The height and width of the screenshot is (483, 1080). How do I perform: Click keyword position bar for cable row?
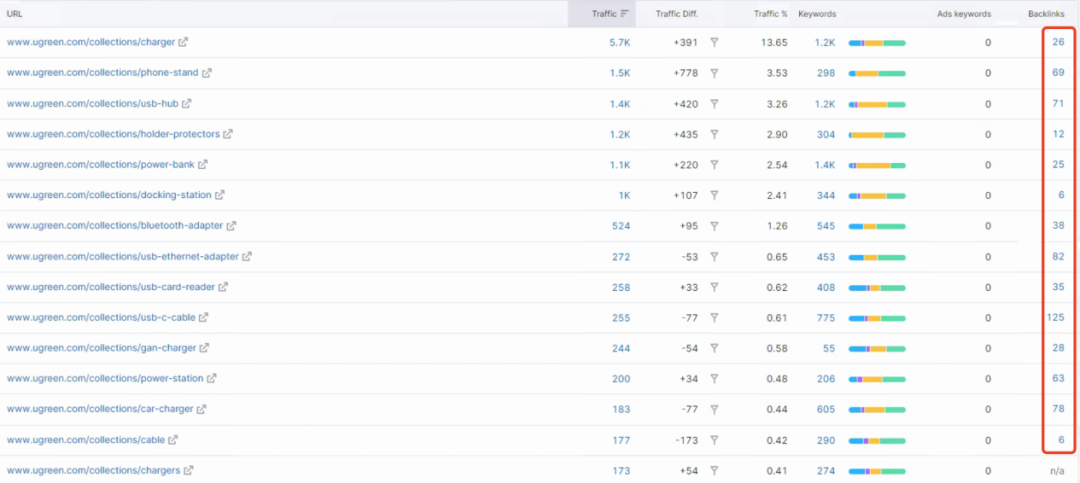pos(877,440)
